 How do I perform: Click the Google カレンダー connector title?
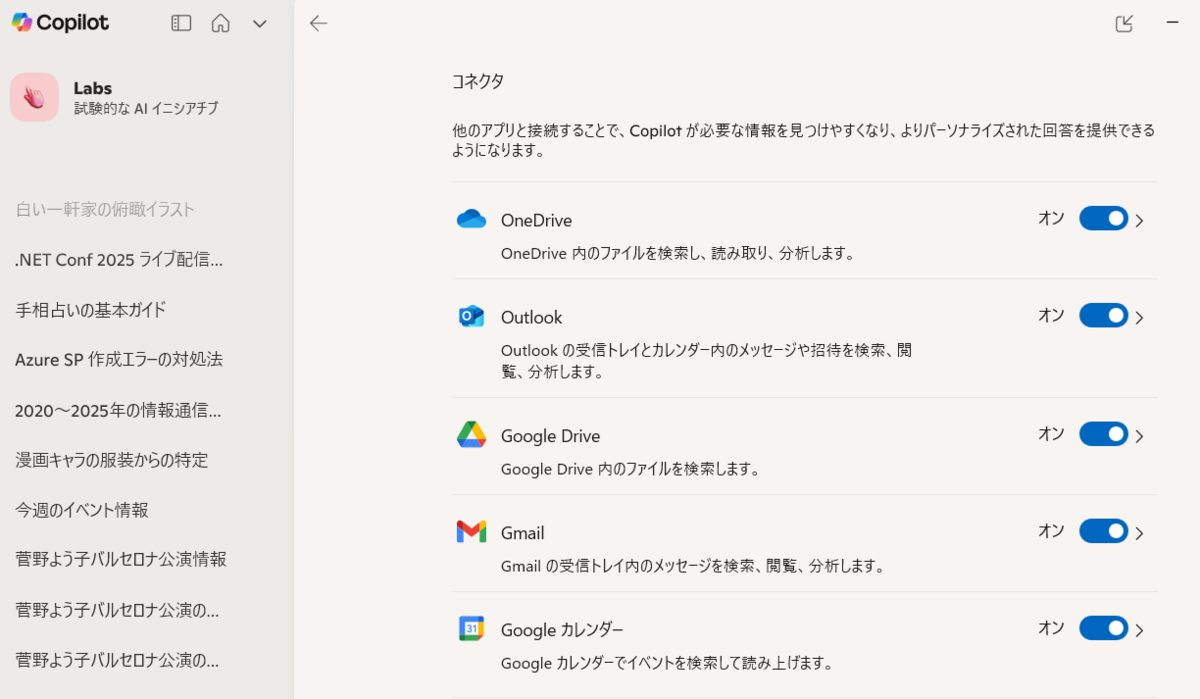click(562, 630)
